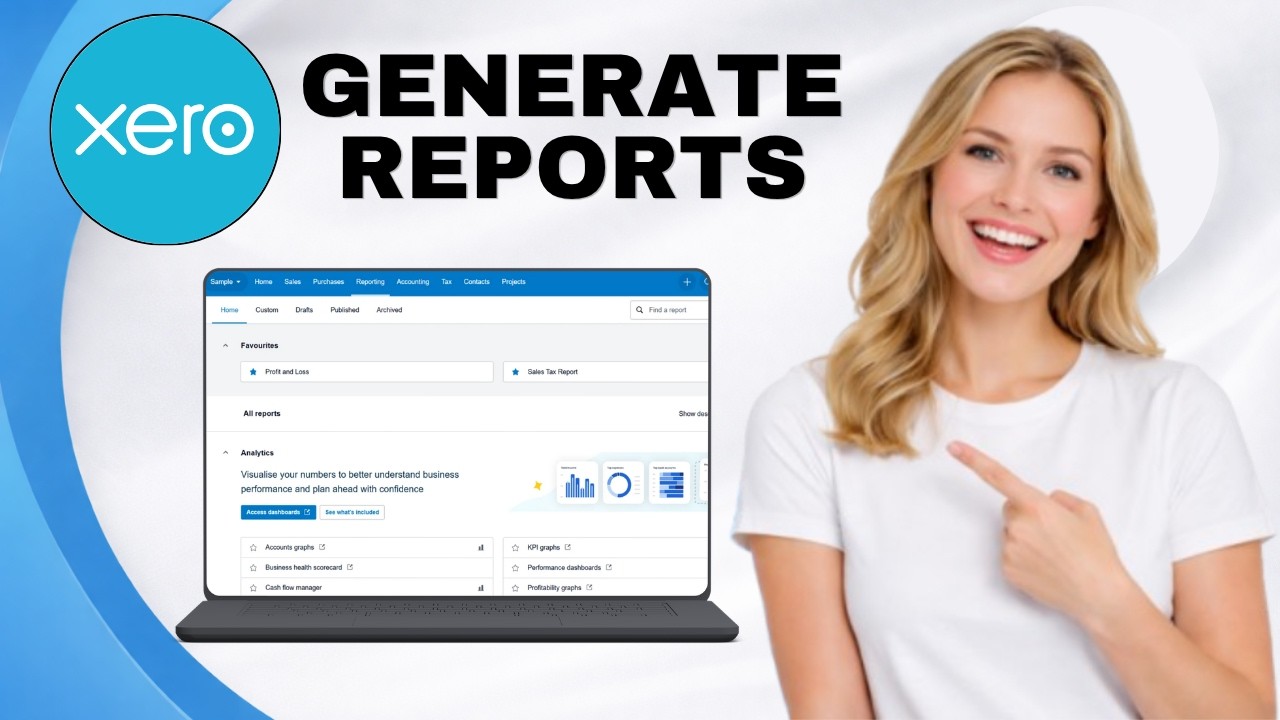Viewport: 1280px width, 720px height.
Task: Click the bar chart icon on Accounts graphs row
Action: (x=481, y=548)
